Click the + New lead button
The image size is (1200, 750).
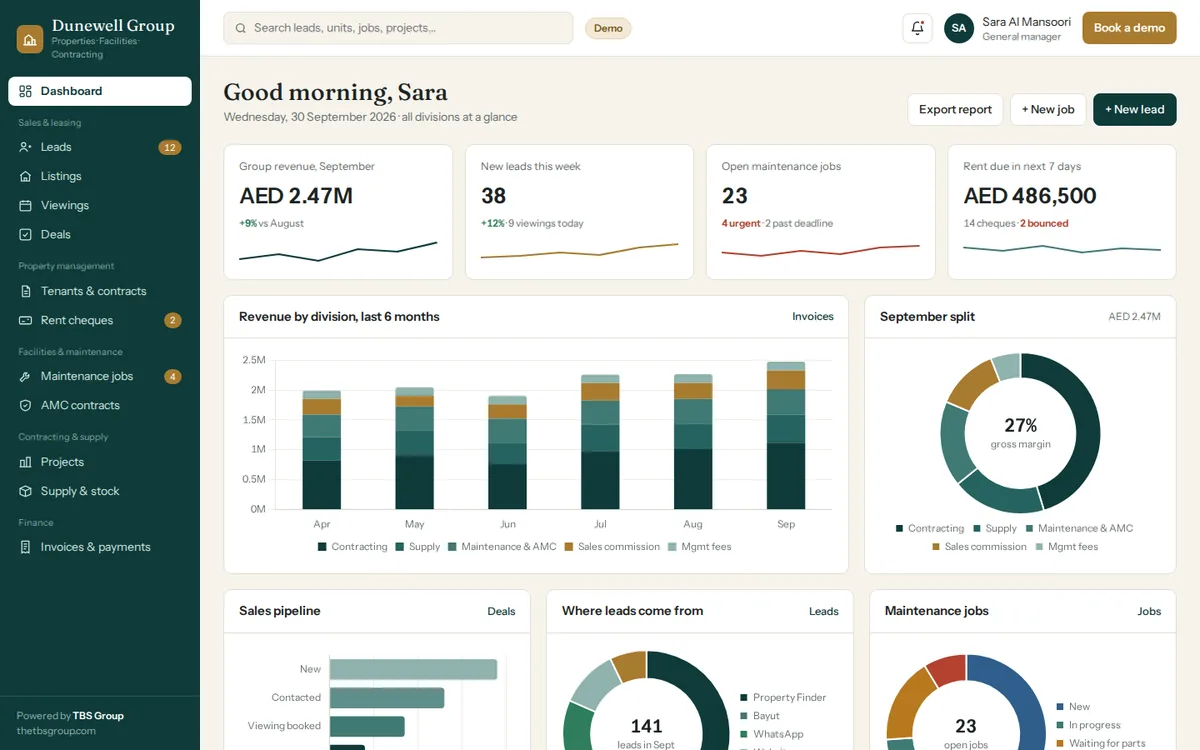point(1134,109)
